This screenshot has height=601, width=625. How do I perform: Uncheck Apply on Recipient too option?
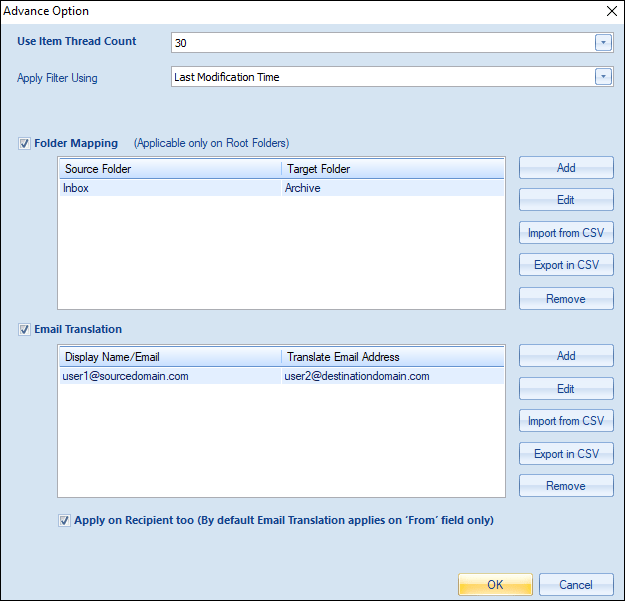64,520
